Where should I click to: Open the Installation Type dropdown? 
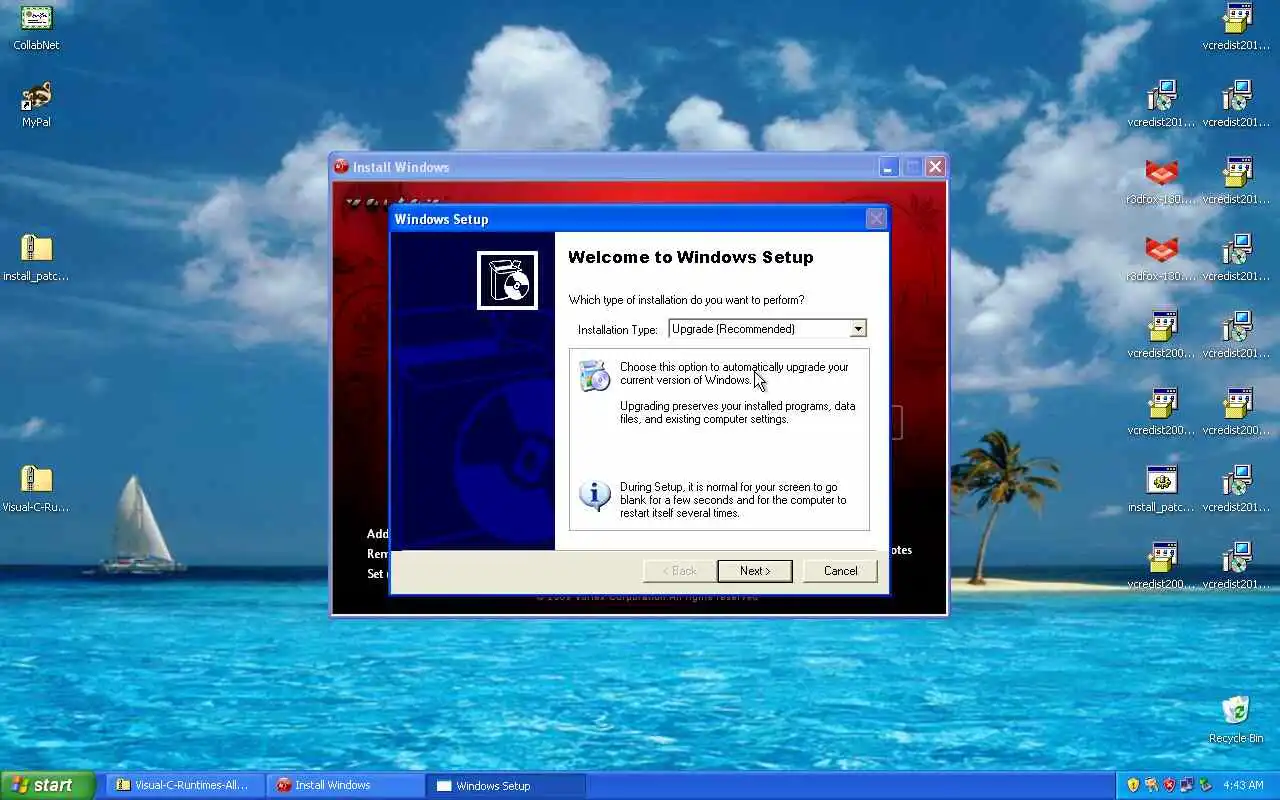click(857, 329)
